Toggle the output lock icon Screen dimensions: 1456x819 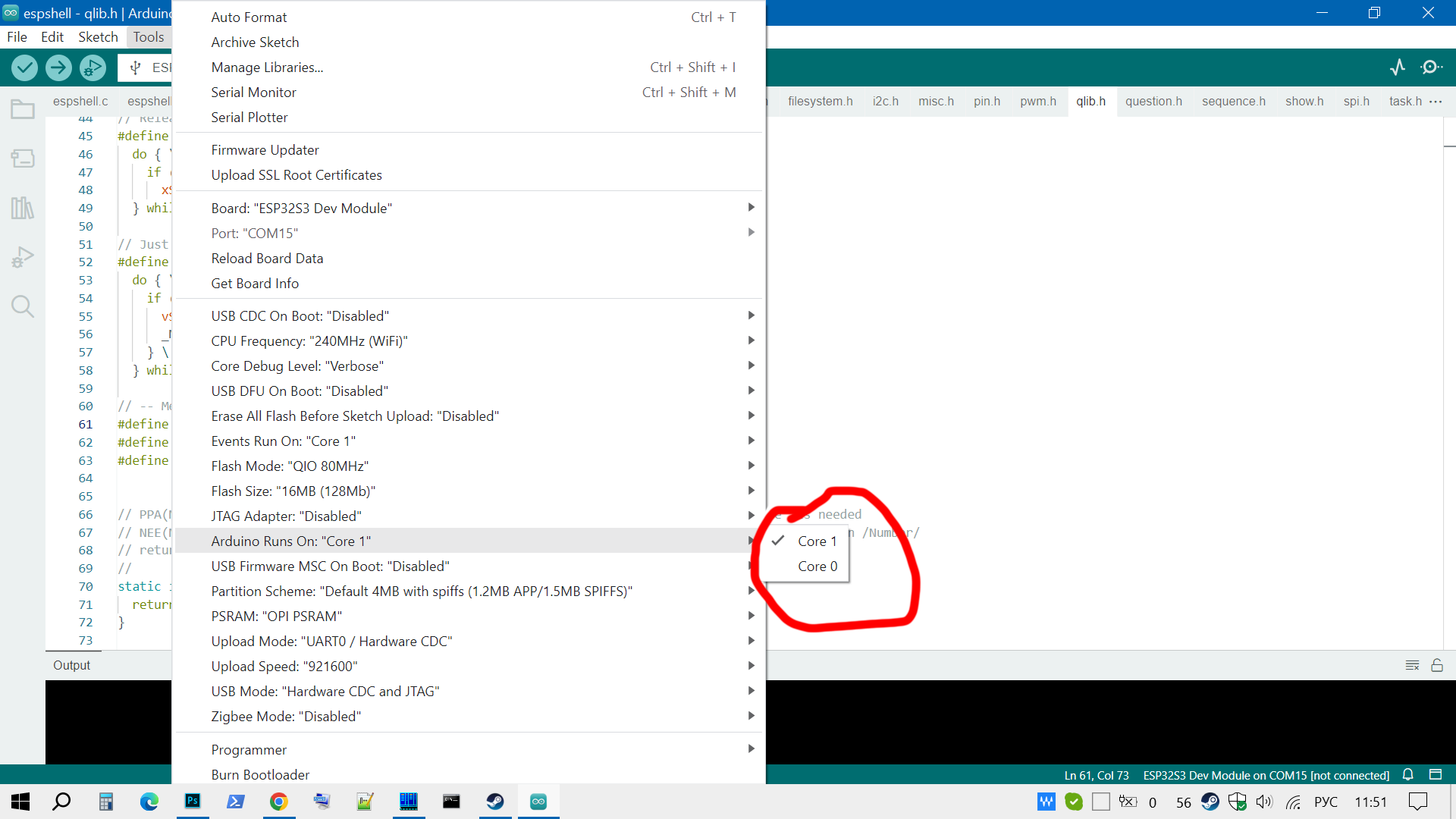(x=1437, y=665)
